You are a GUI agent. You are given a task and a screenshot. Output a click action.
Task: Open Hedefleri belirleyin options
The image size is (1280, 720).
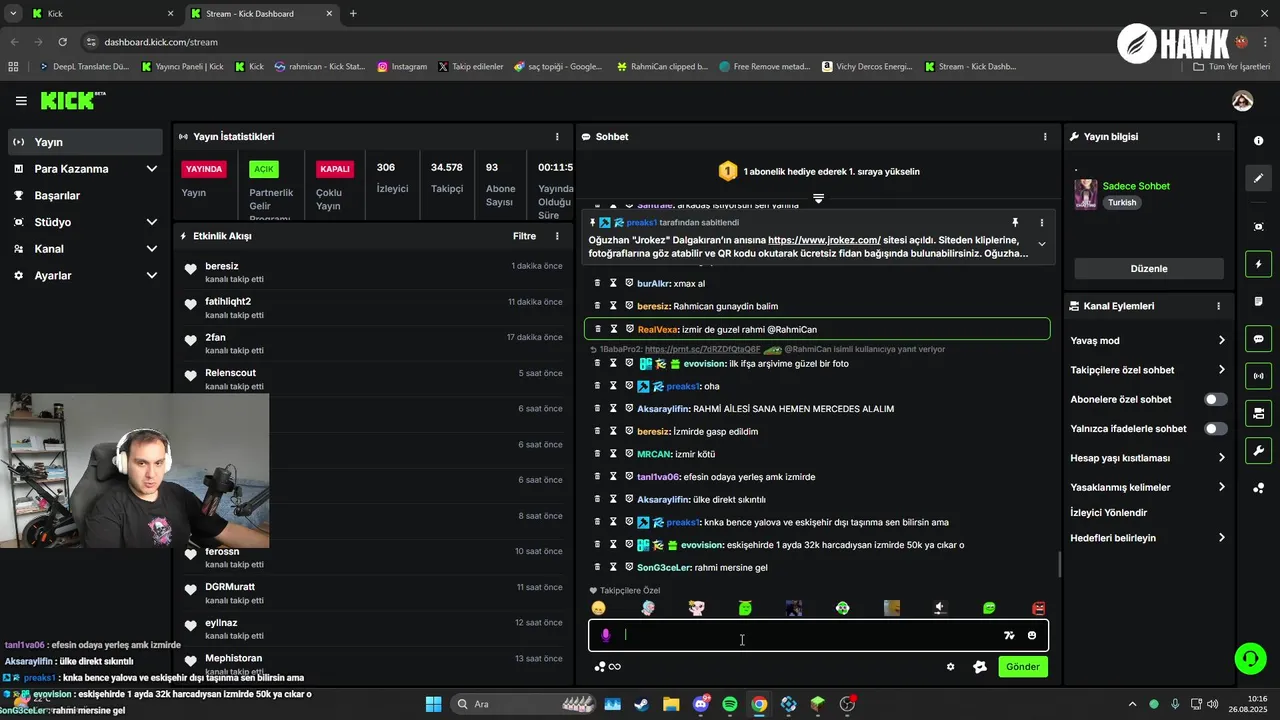coord(1148,538)
